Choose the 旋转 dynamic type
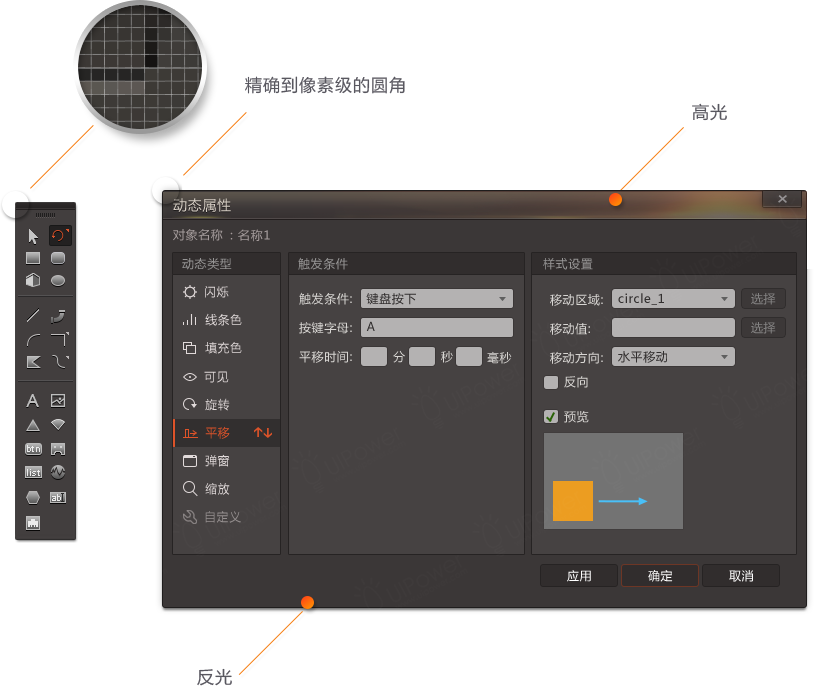The height and width of the screenshot is (686, 814). 227,405
